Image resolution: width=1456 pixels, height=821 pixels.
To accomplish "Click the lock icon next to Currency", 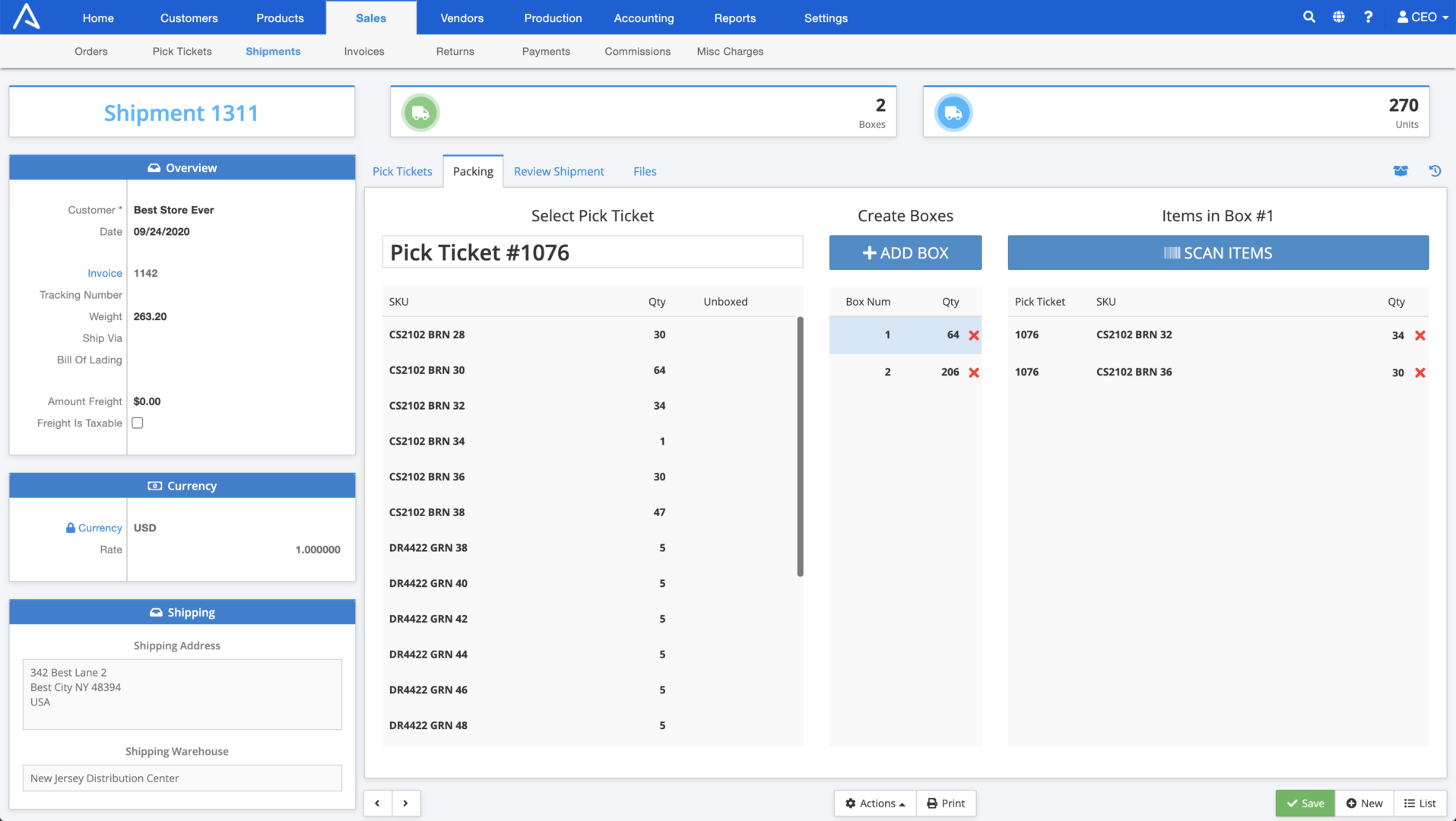I will tap(71, 528).
